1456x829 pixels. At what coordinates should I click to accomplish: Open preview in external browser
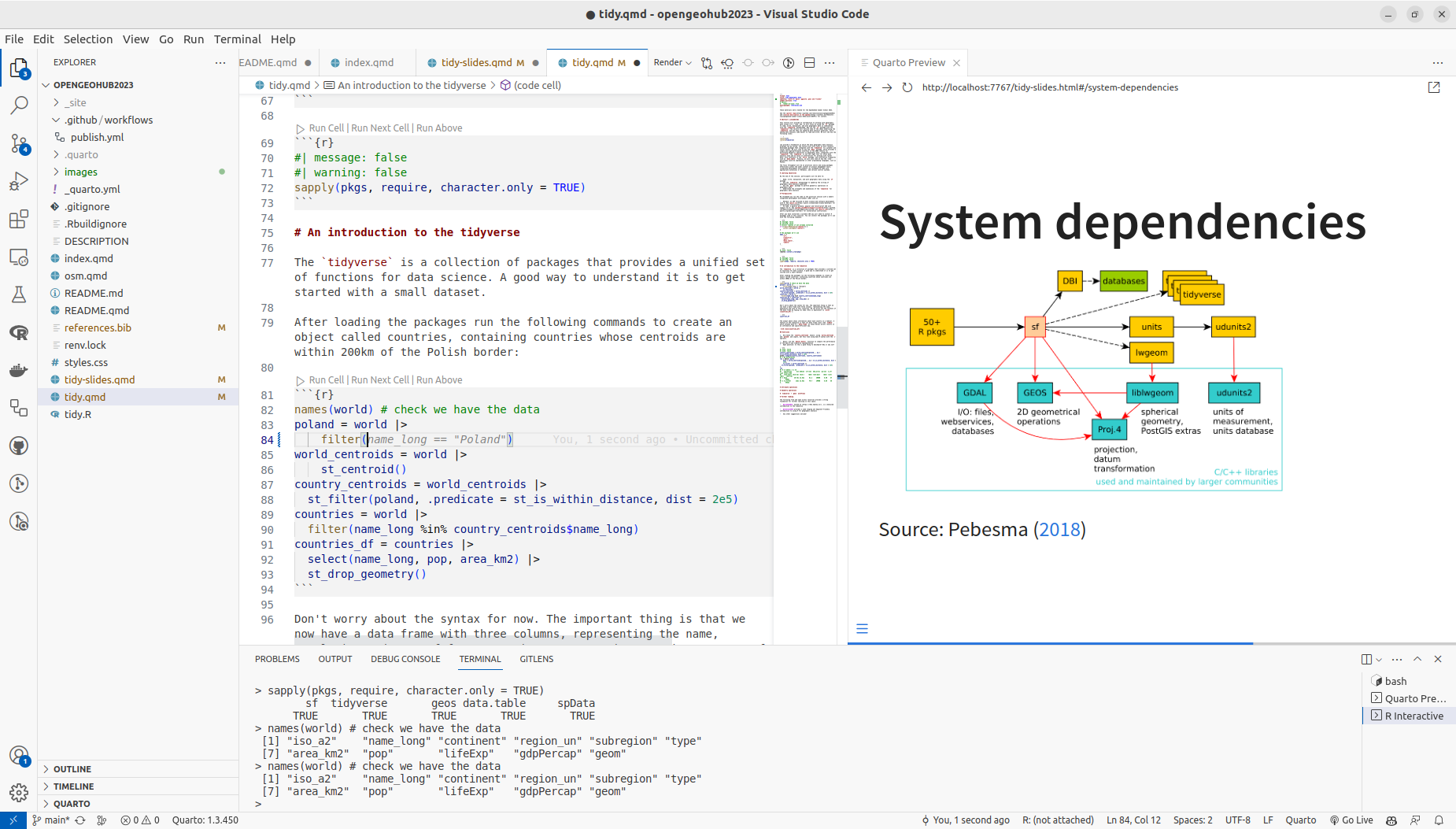1433,87
